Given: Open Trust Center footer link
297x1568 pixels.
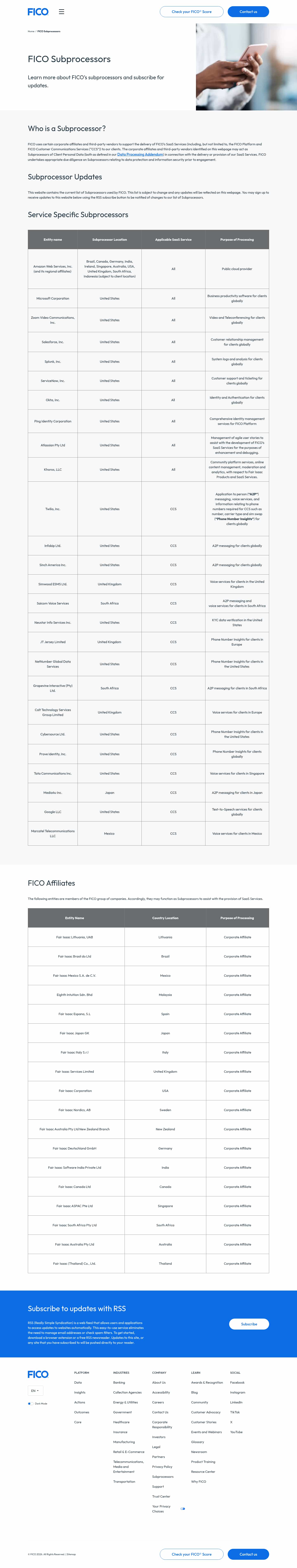Looking at the screenshot, I should click(x=161, y=1496).
